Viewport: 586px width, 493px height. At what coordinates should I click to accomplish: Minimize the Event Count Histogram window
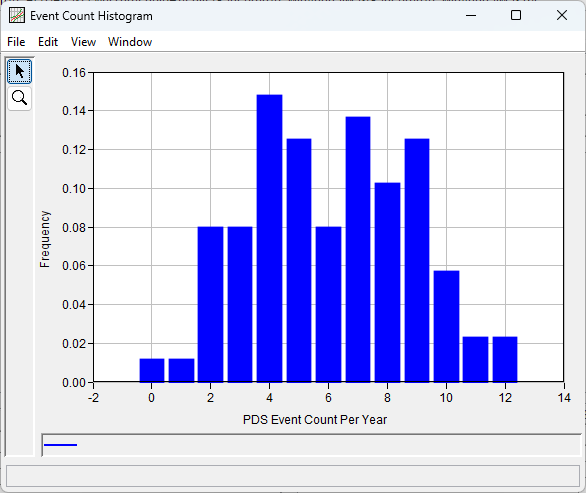471,15
